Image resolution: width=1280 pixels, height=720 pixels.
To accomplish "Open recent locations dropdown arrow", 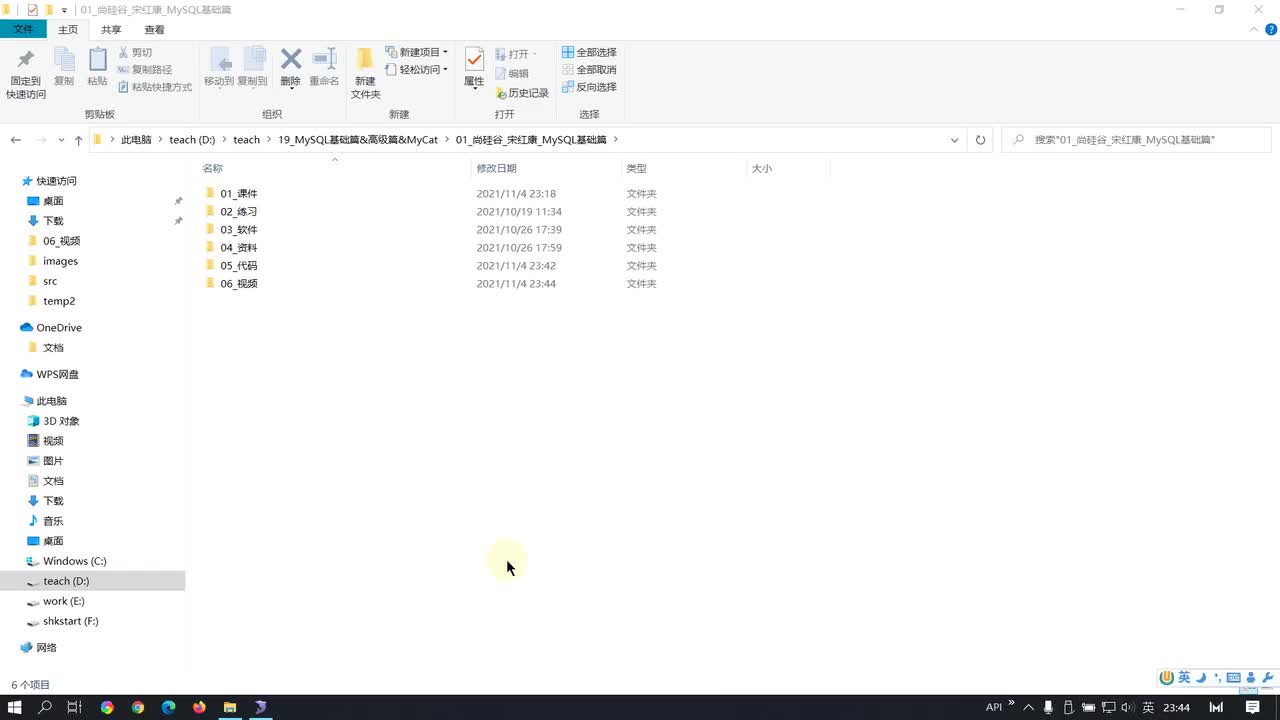I will (x=62, y=140).
